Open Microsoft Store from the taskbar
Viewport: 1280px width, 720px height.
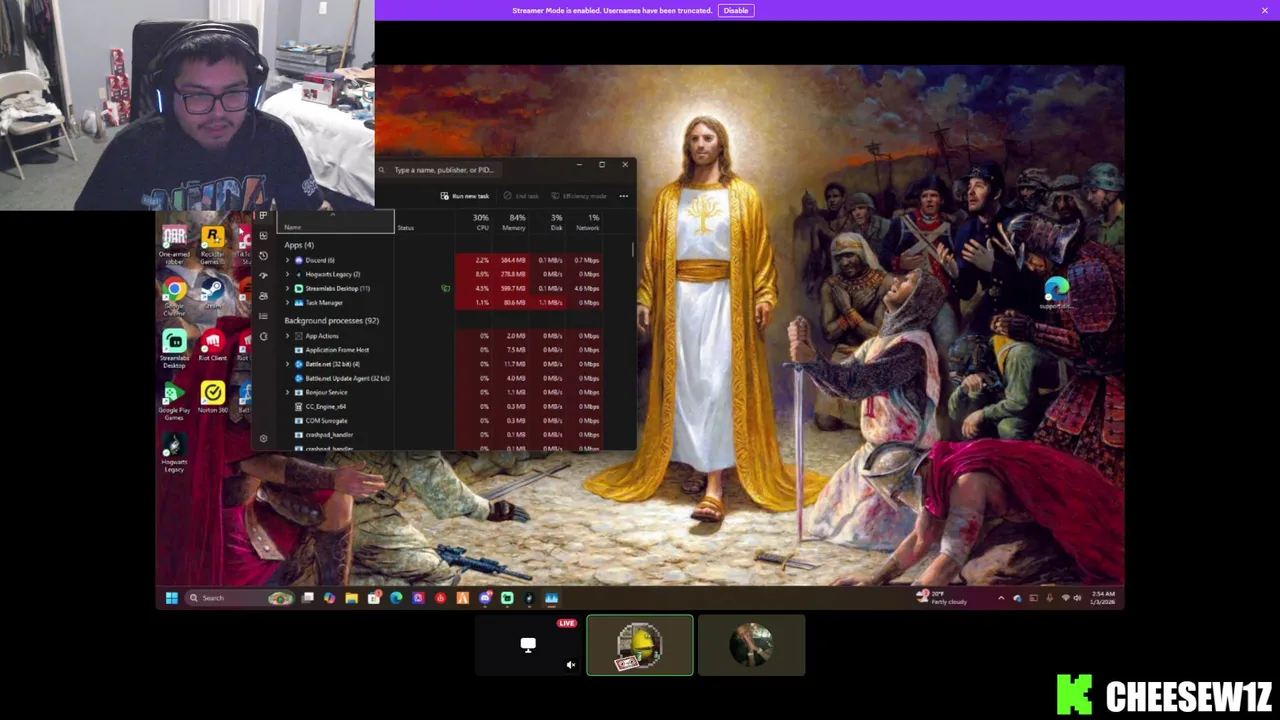(374, 598)
